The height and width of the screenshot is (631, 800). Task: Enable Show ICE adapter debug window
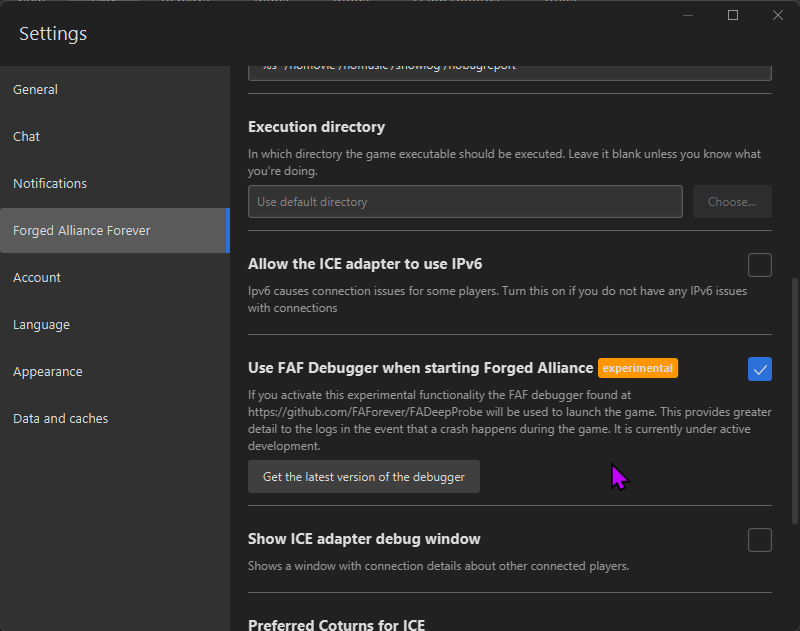[x=760, y=540]
